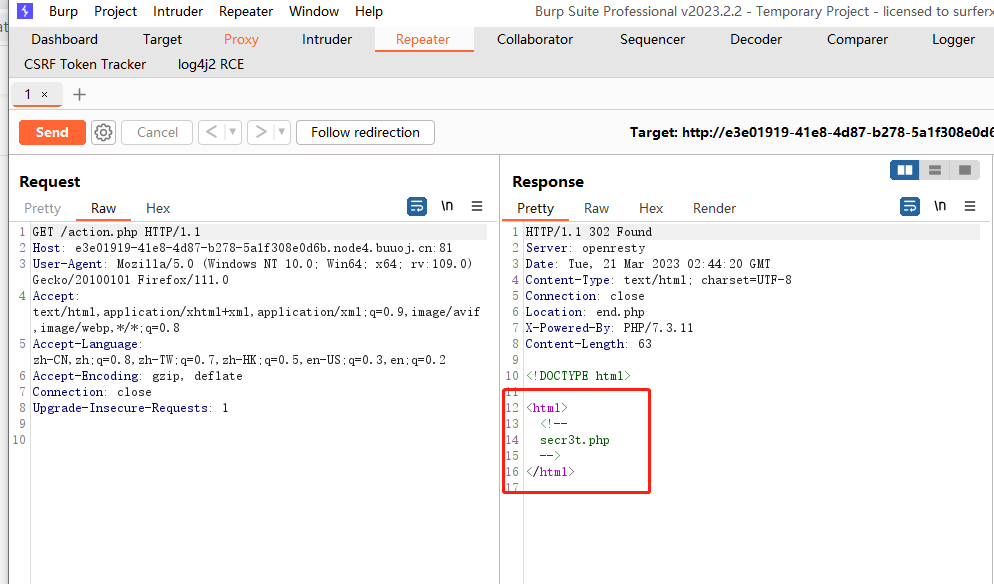Viewport: 994px width, 584px height.
Task: Switch Request view to Pretty
Action: (x=42, y=209)
